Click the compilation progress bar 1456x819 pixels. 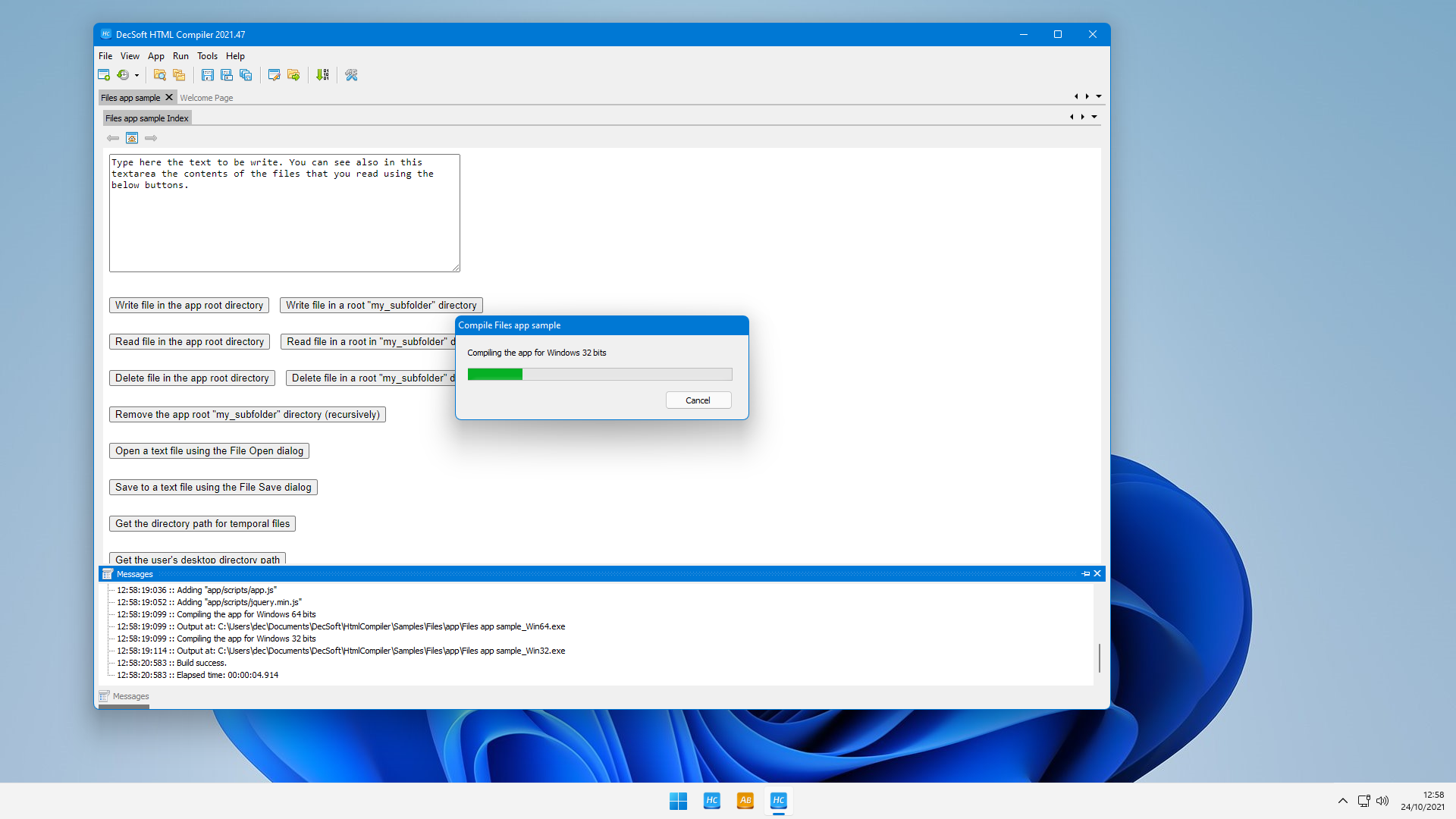[x=599, y=374]
